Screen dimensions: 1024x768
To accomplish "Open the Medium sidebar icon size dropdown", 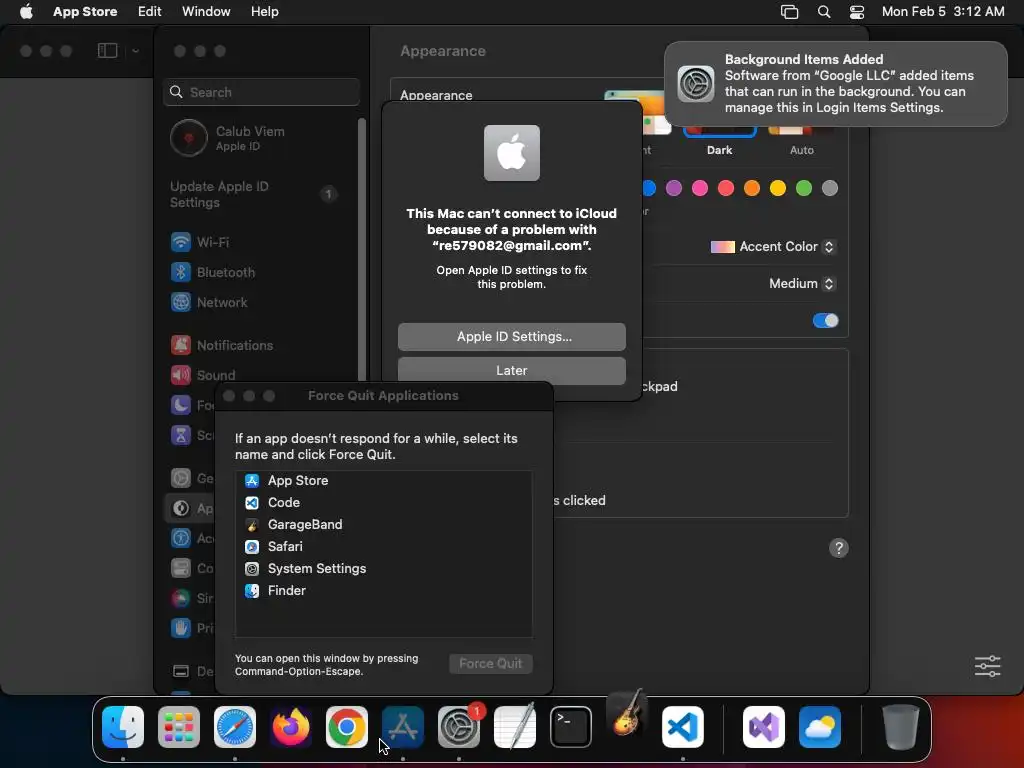I will coord(801,283).
